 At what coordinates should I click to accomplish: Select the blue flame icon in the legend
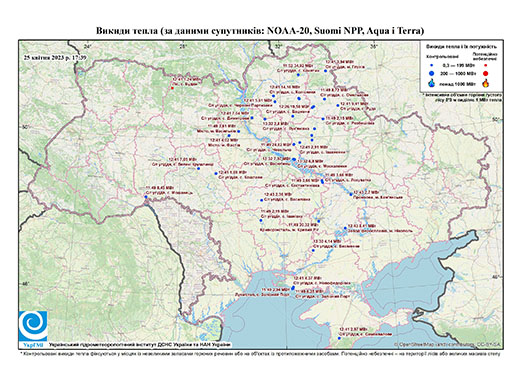[432, 83]
